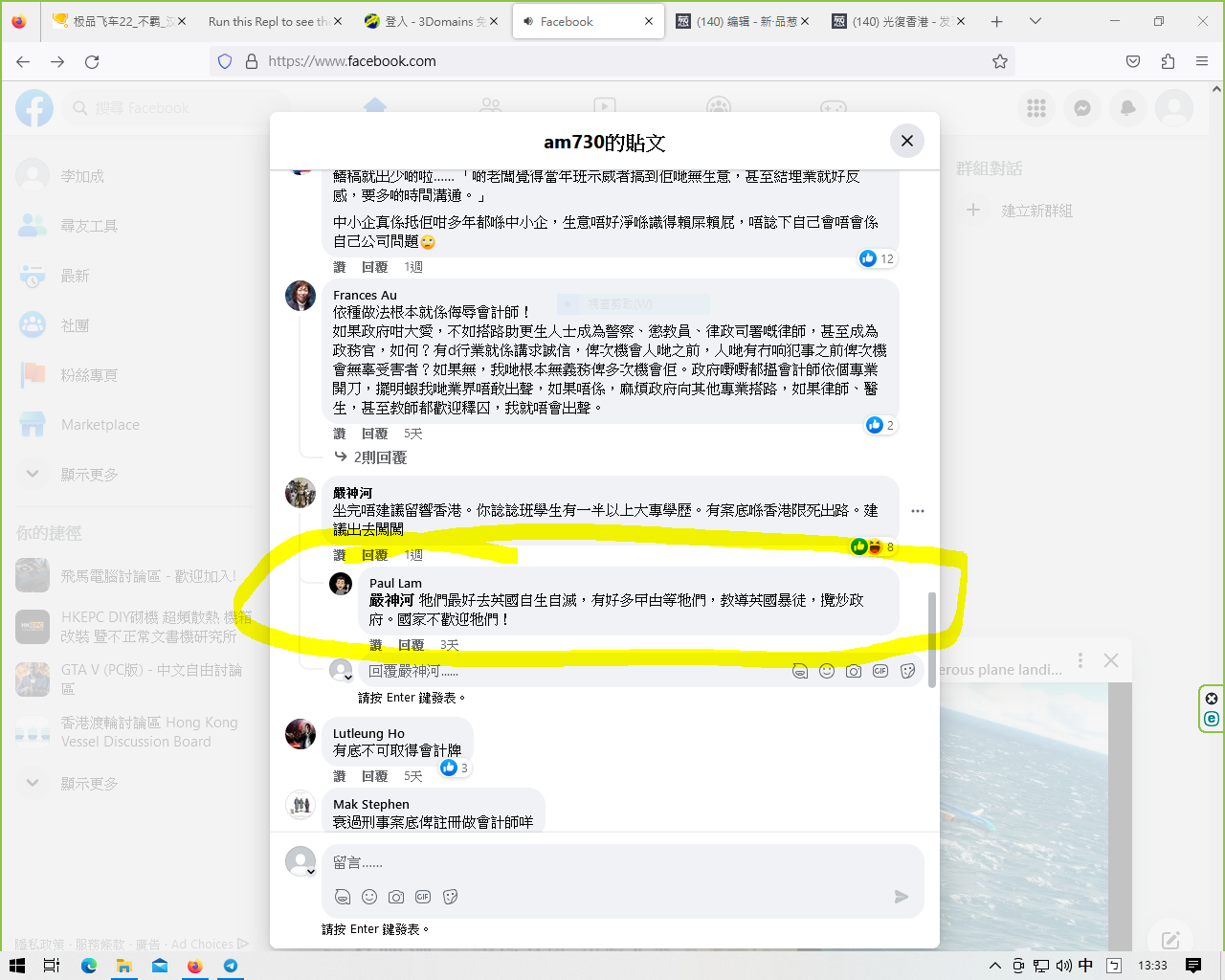Open the Groups icon in the top navigation
Image resolution: width=1225 pixels, height=980 pixels.
coord(719,106)
